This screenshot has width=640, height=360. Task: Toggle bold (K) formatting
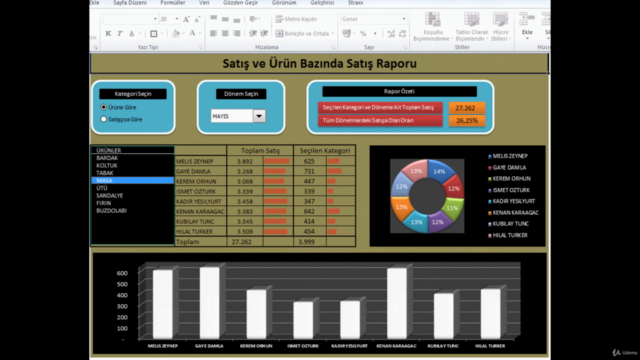click(108, 33)
